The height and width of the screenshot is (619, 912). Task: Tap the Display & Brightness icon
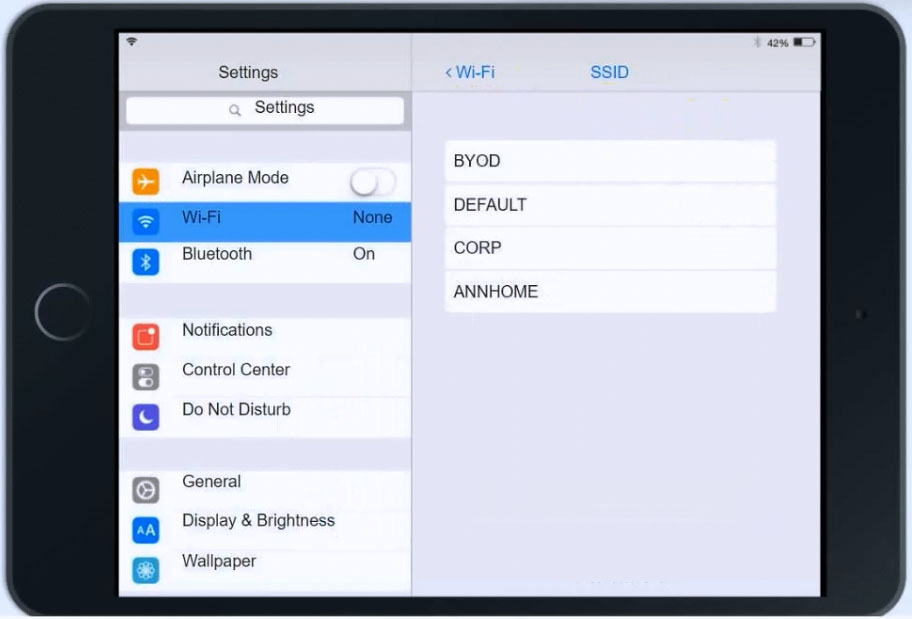click(146, 530)
